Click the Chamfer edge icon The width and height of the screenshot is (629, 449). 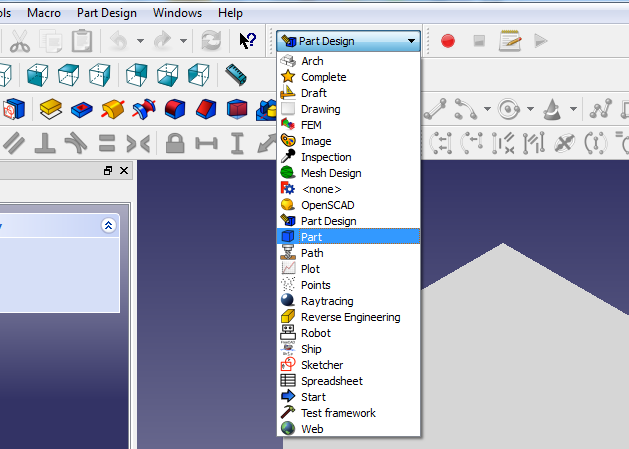(x=206, y=109)
